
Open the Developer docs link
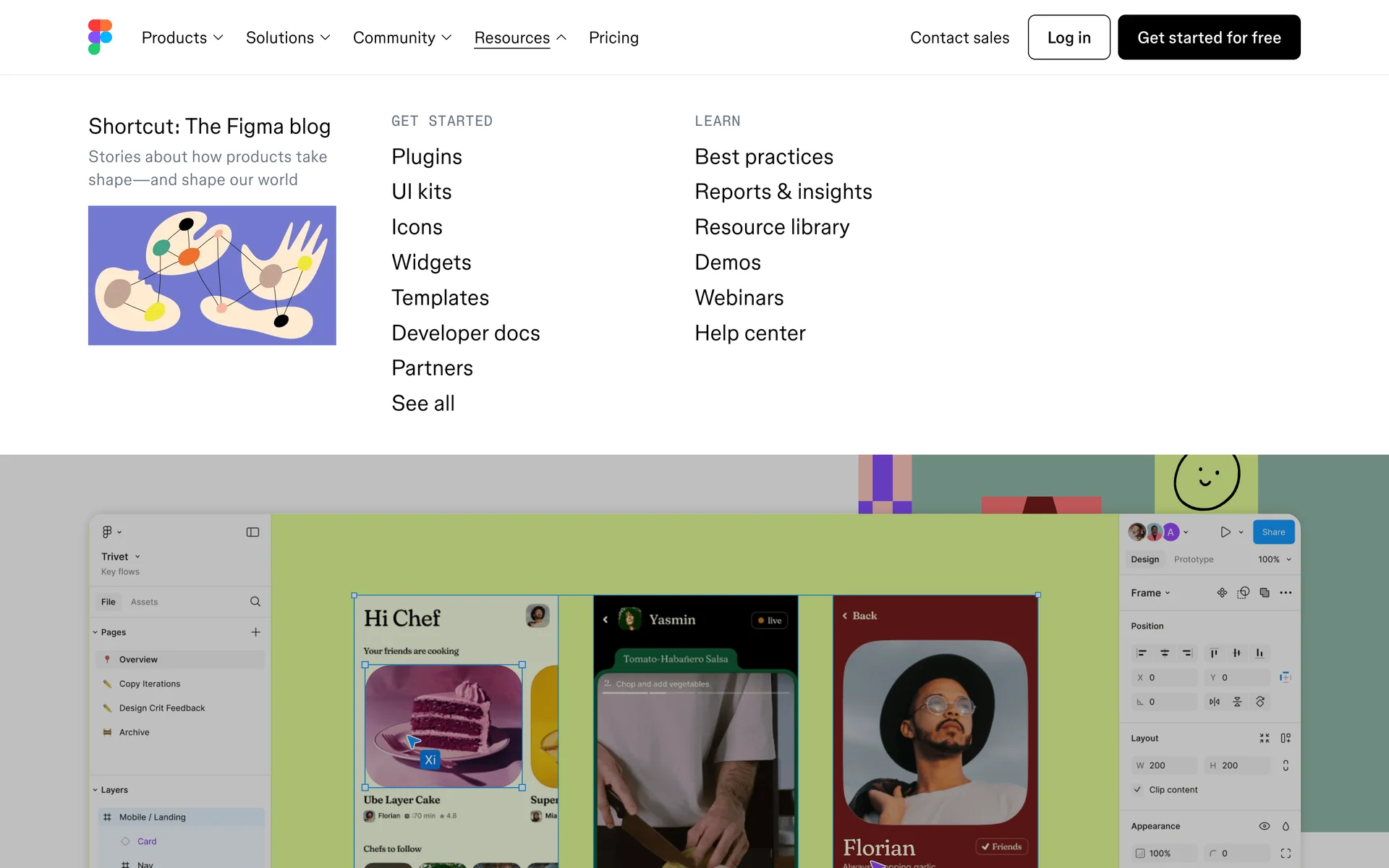[x=465, y=333]
